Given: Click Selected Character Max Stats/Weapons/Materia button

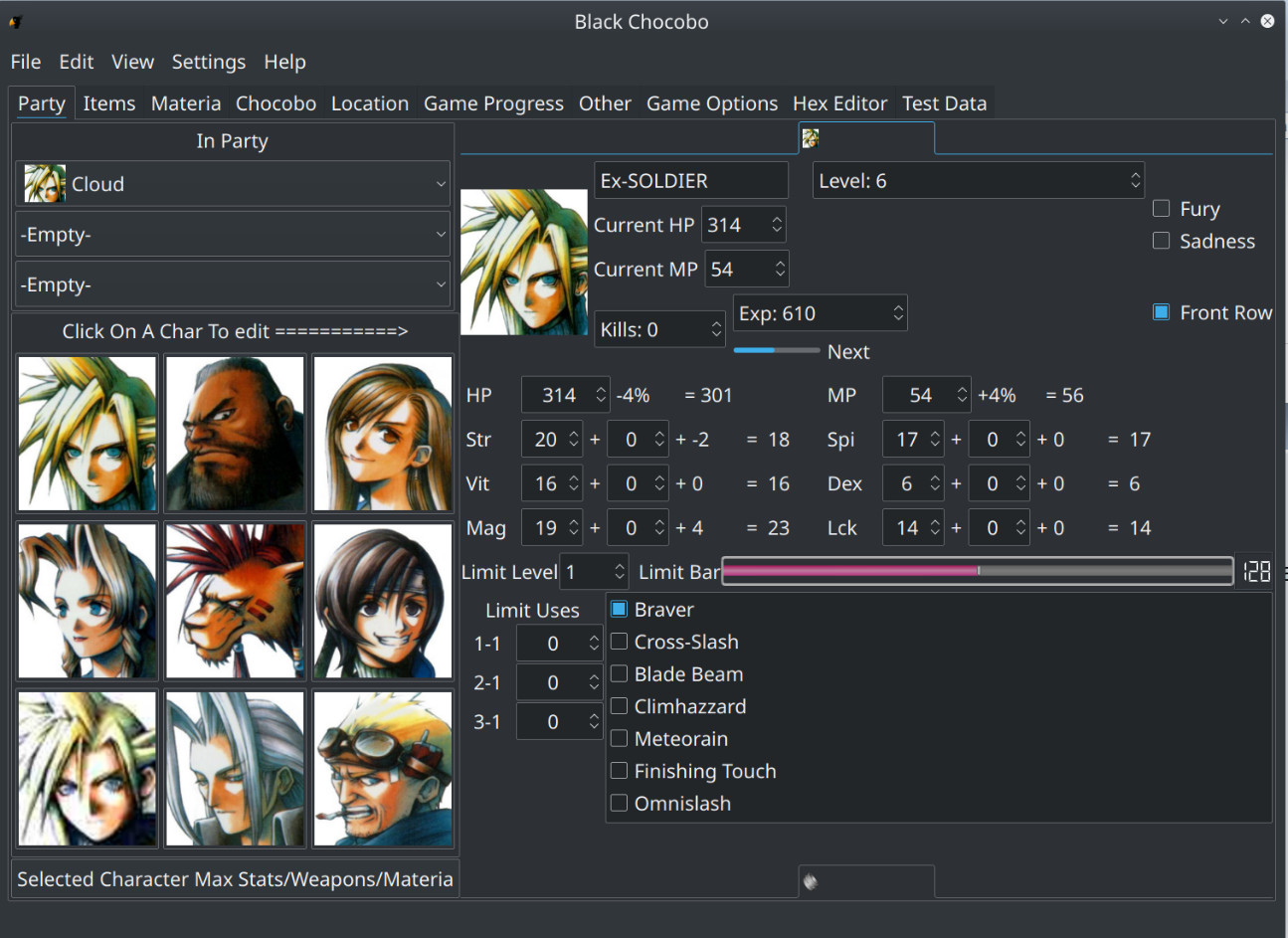Looking at the screenshot, I should 235,879.
